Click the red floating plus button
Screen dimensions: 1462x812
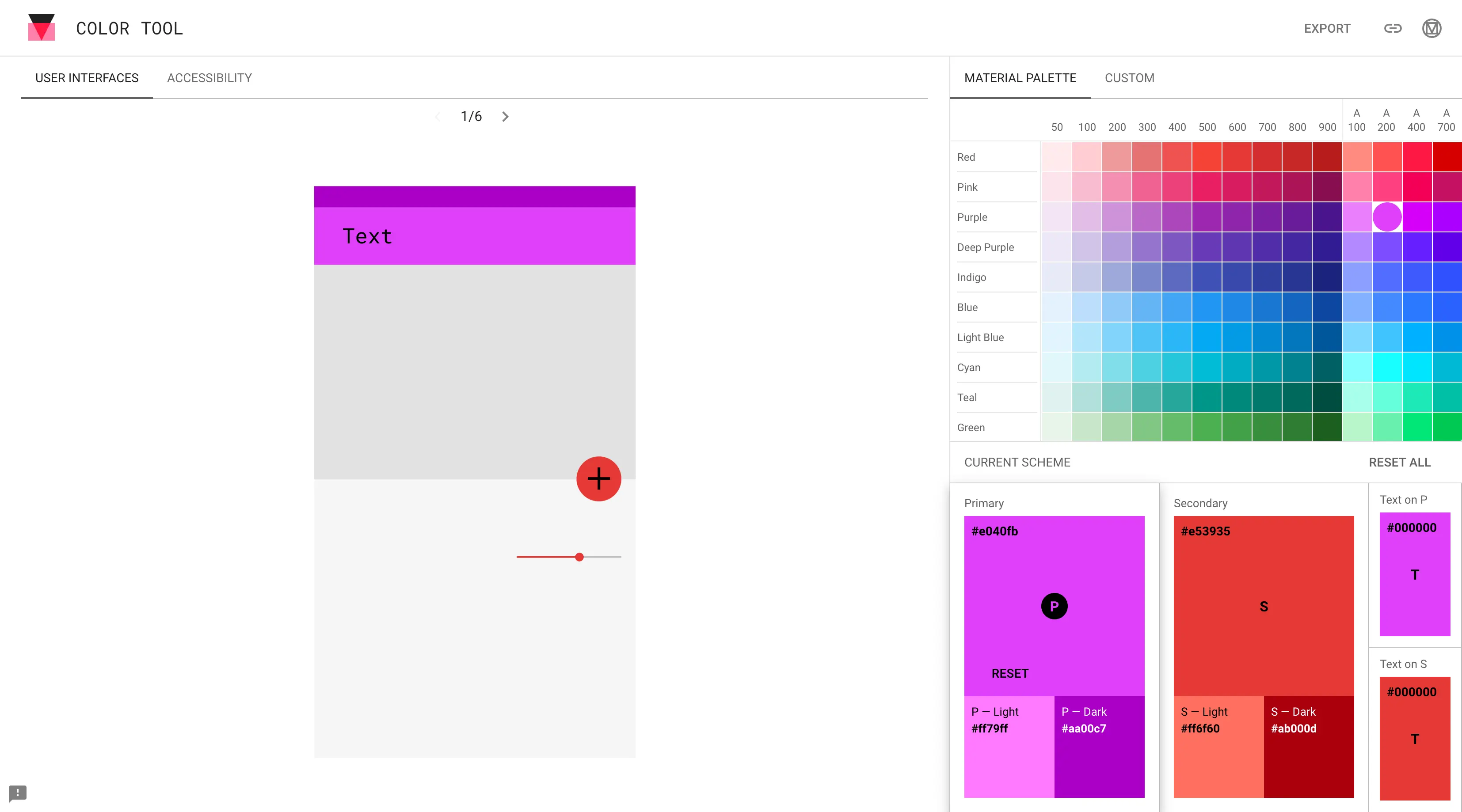(598, 478)
